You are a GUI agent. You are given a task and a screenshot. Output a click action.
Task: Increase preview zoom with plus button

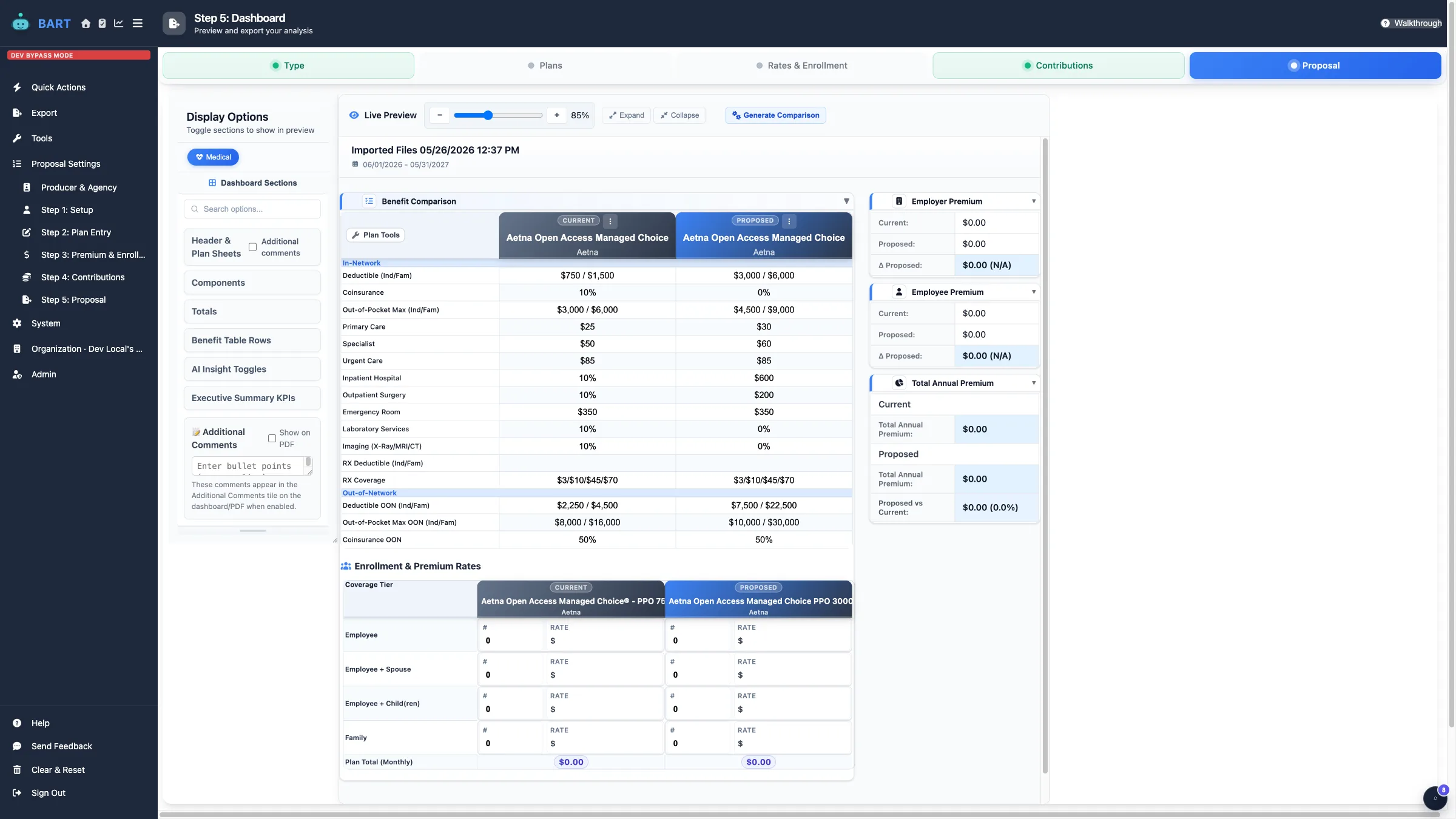[x=556, y=115]
